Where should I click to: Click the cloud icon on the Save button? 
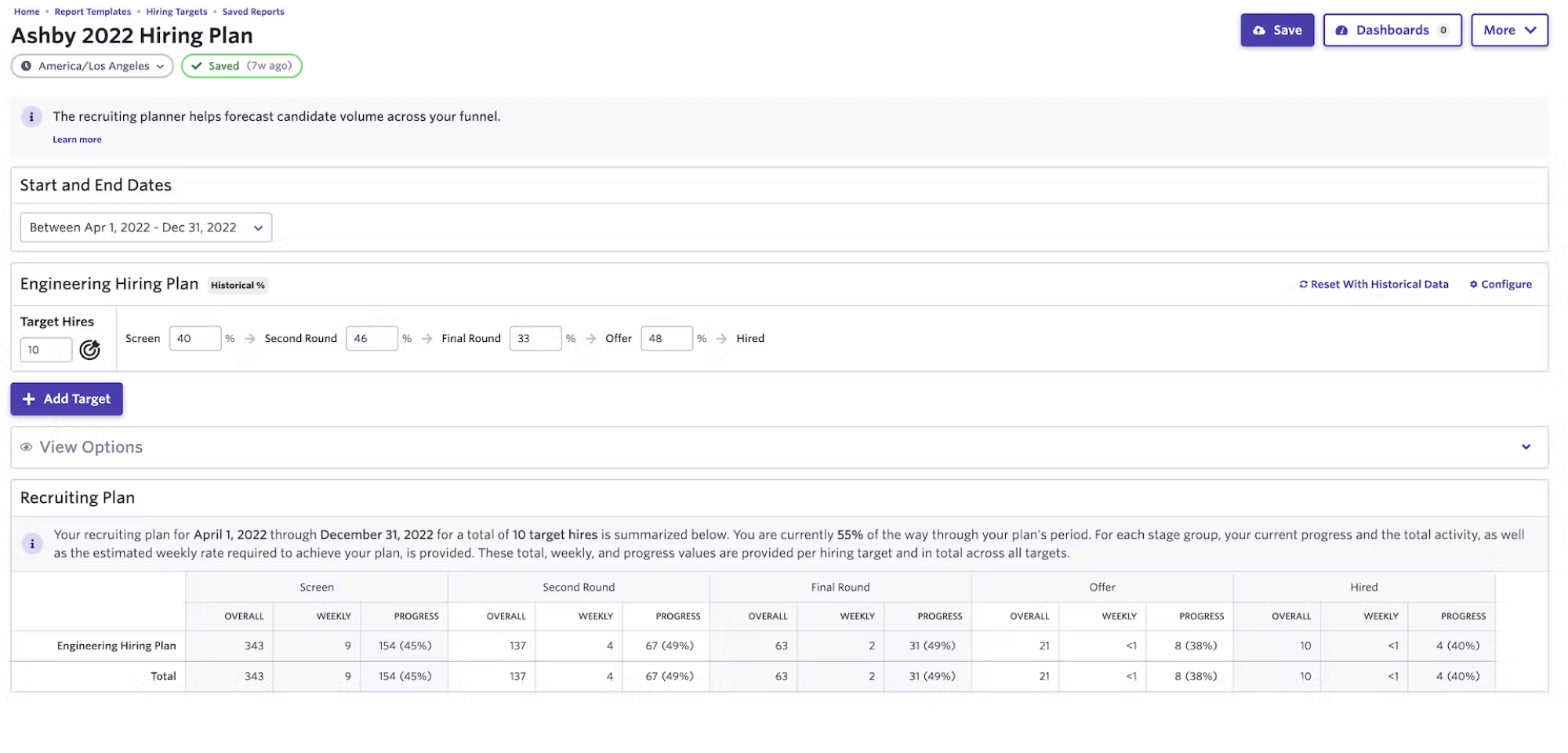click(x=1259, y=30)
